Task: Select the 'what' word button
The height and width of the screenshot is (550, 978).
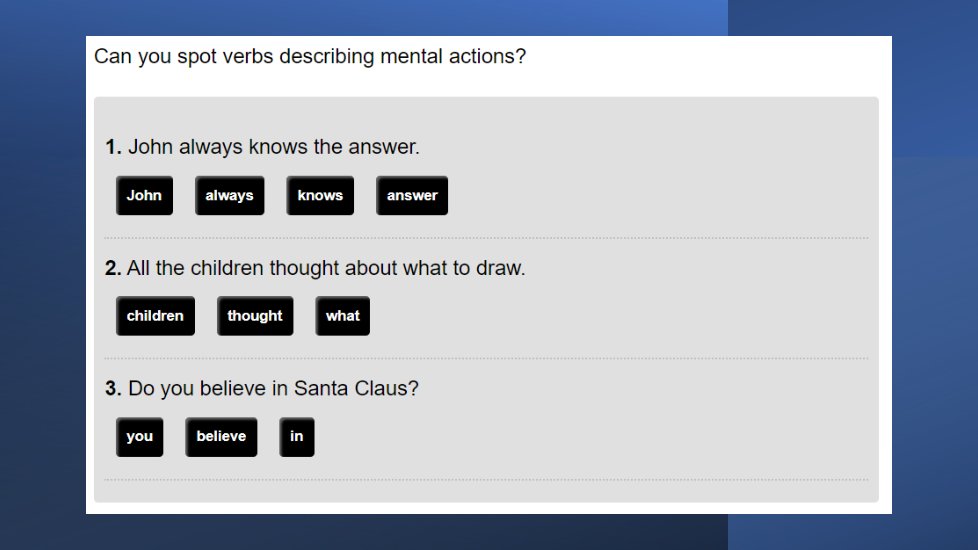Action: point(342,316)
